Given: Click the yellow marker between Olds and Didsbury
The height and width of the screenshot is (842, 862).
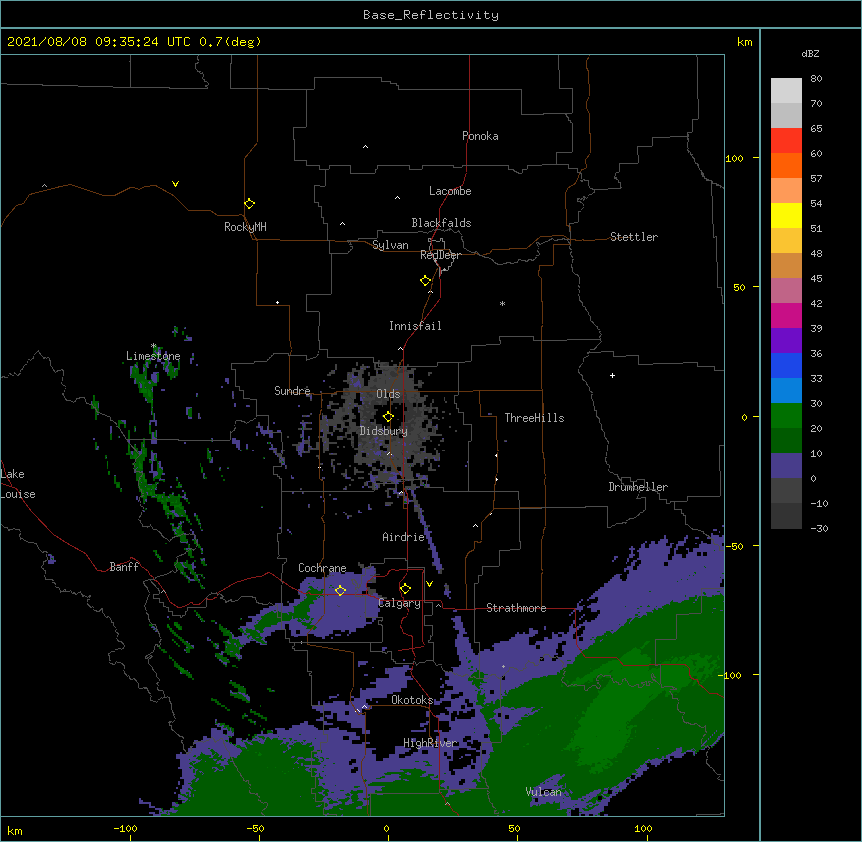Looking at the screenshot, I should tap(388, 416).
